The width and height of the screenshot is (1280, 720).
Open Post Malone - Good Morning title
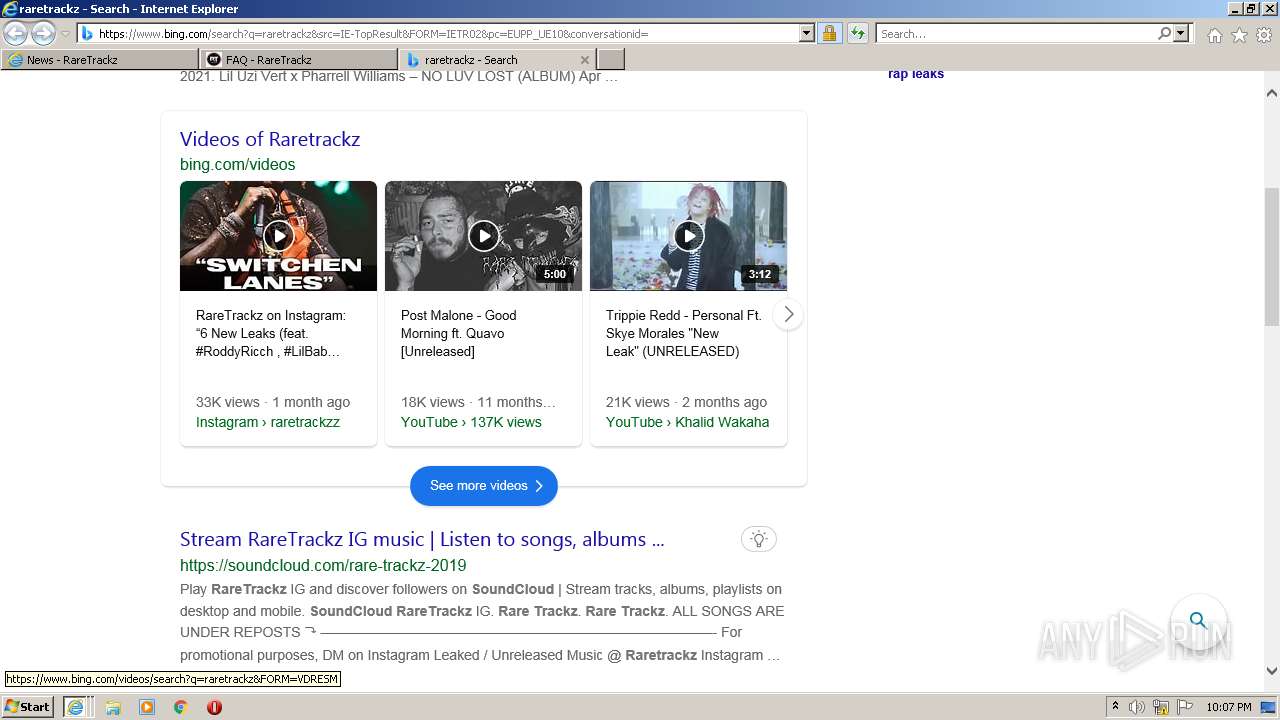point(459,333)
